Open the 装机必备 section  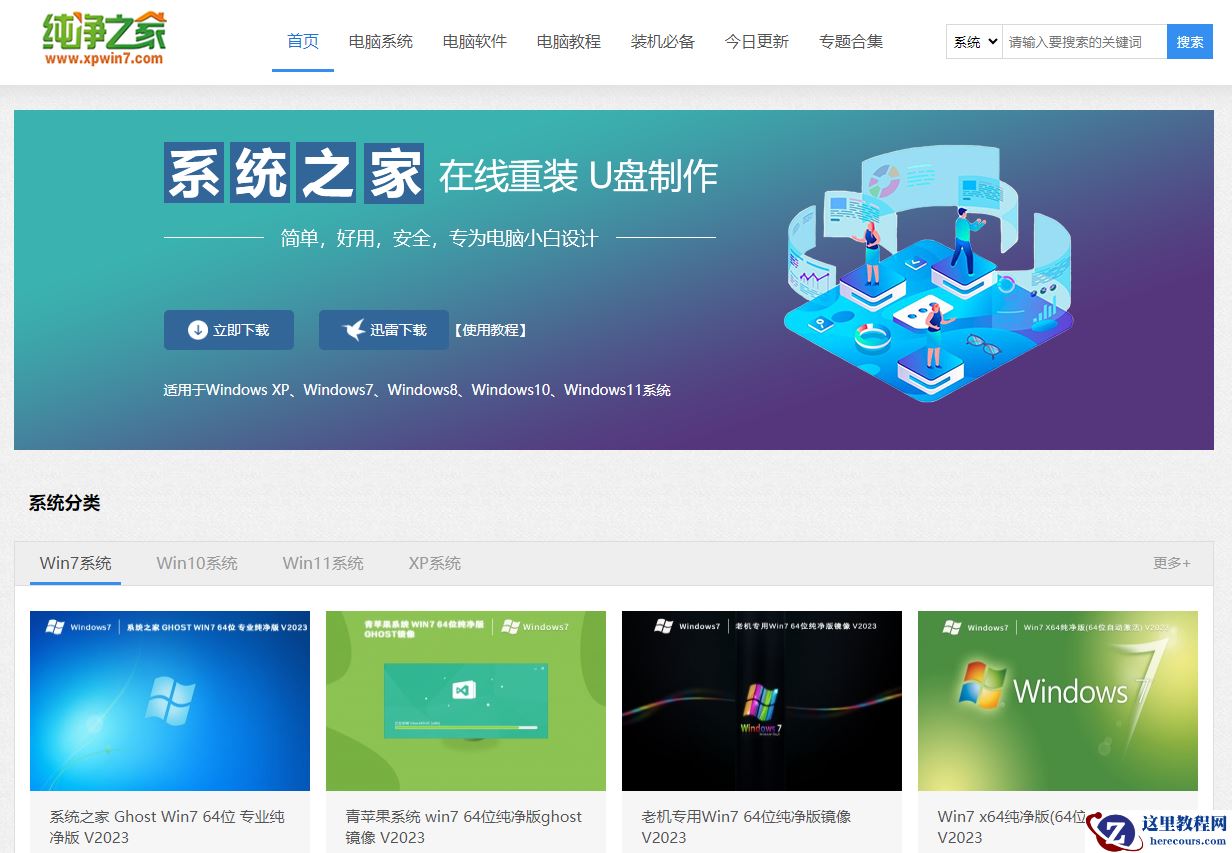662,42
